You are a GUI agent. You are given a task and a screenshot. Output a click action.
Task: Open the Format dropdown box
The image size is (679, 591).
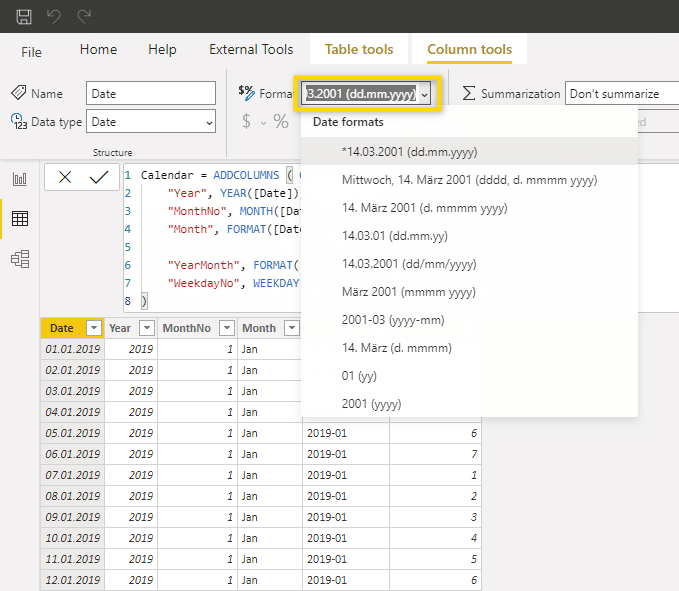(368, 94)
